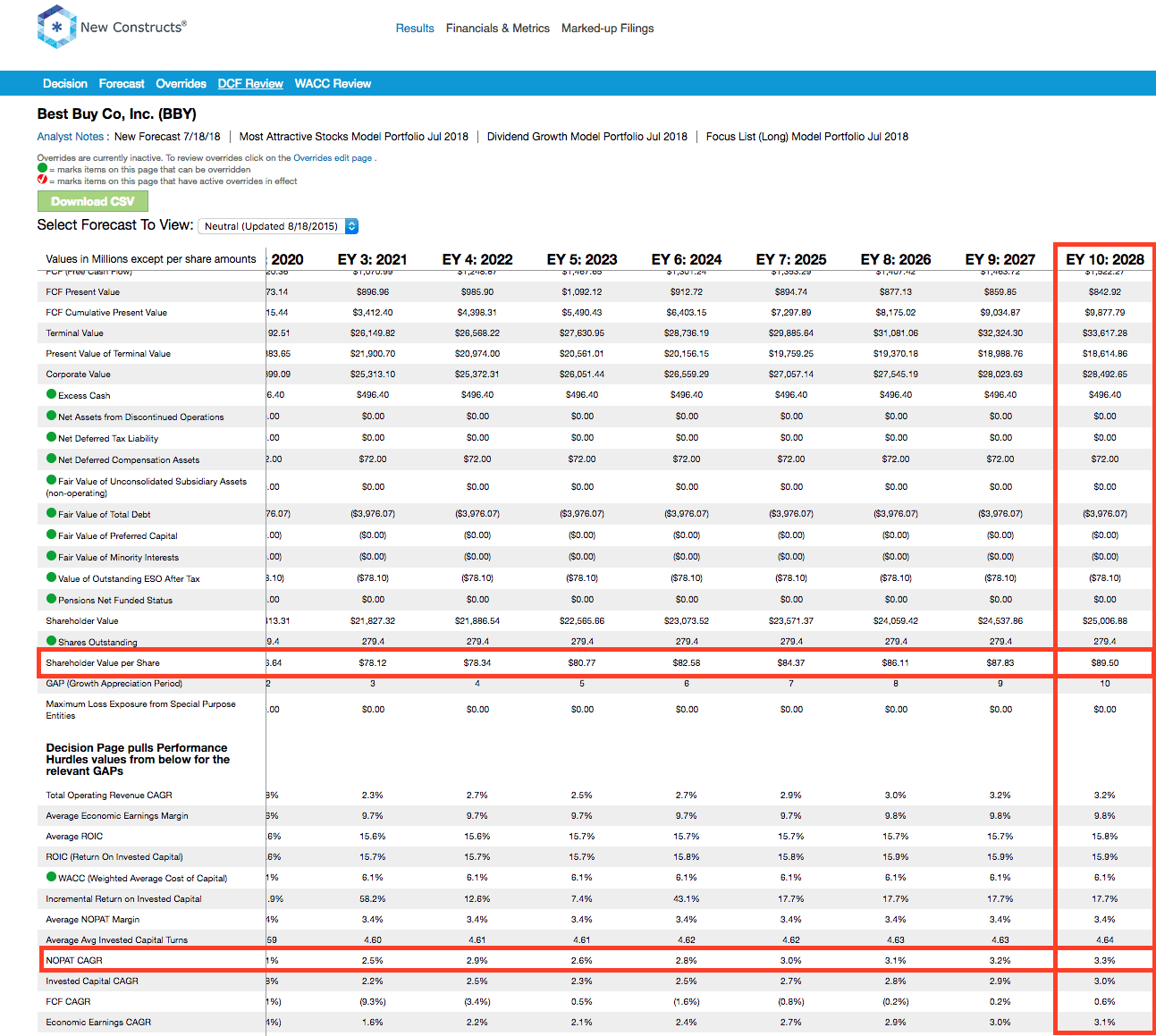The image size is (1156, 1036).
Task: Open the Select Forecast To View dropdown
Action: click(x=278, y=226)
